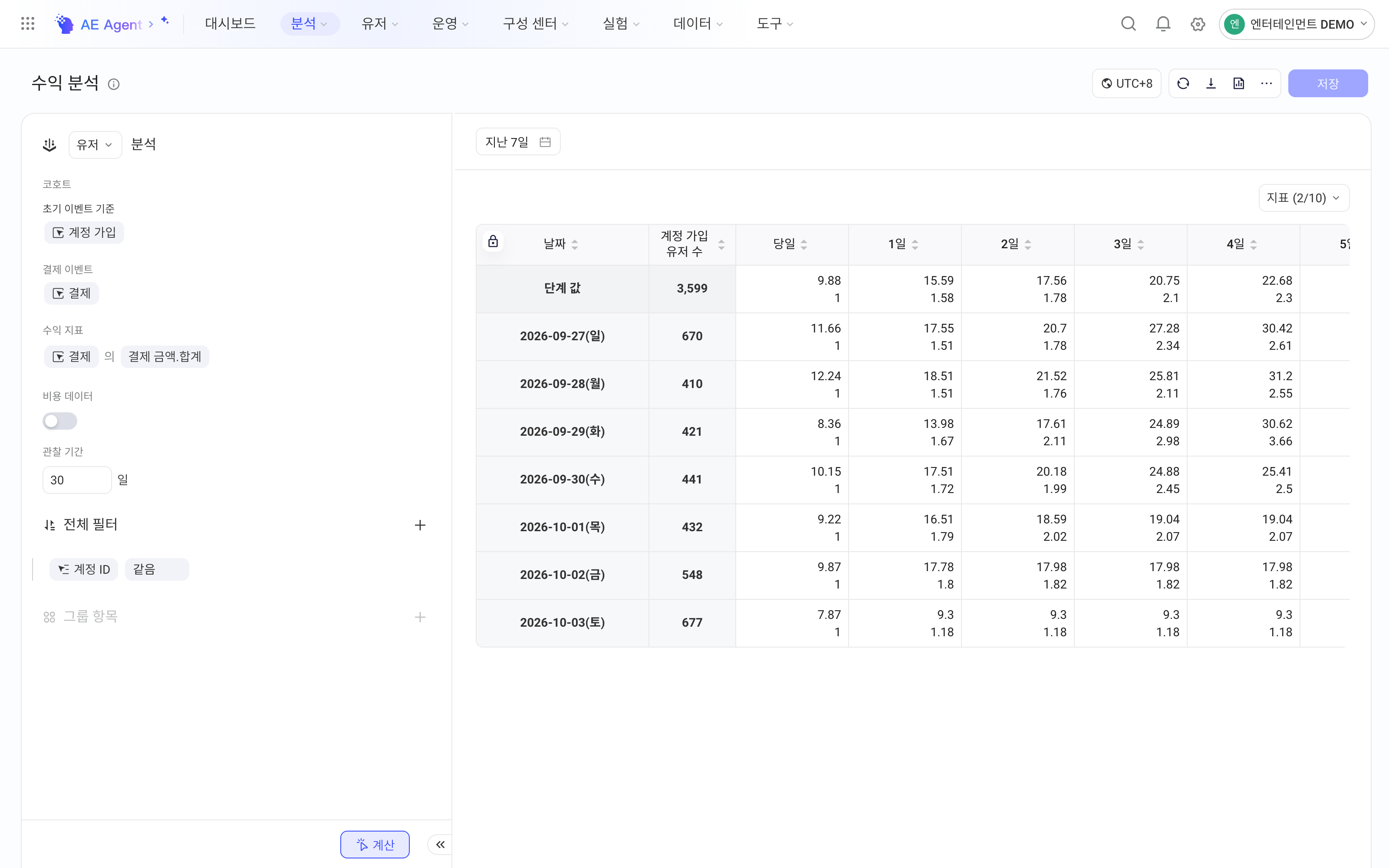Open the 지표 (2/10) dropdown
Screen dimensions: 1389x868
(1303, 197)
